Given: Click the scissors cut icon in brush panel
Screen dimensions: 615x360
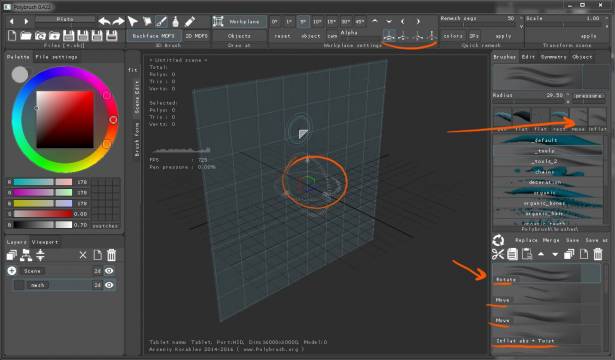Looking at the screenshot, I should tap(498, 254).
